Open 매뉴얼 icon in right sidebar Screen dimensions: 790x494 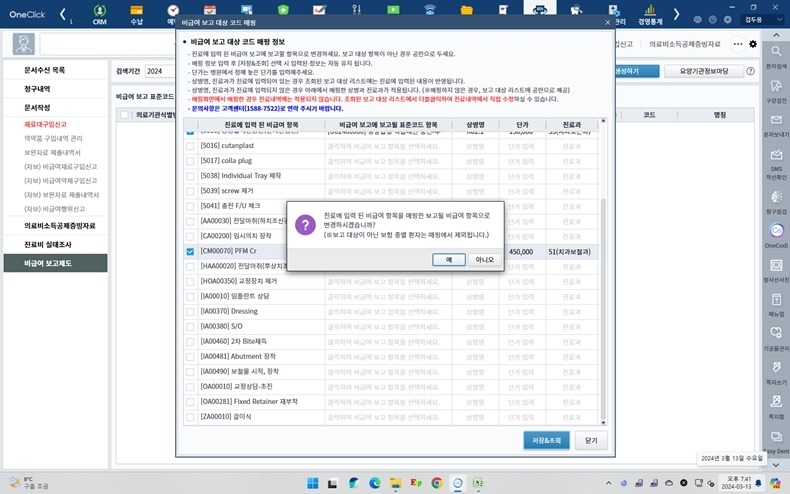pyautogui.click(x=776, y=301)
